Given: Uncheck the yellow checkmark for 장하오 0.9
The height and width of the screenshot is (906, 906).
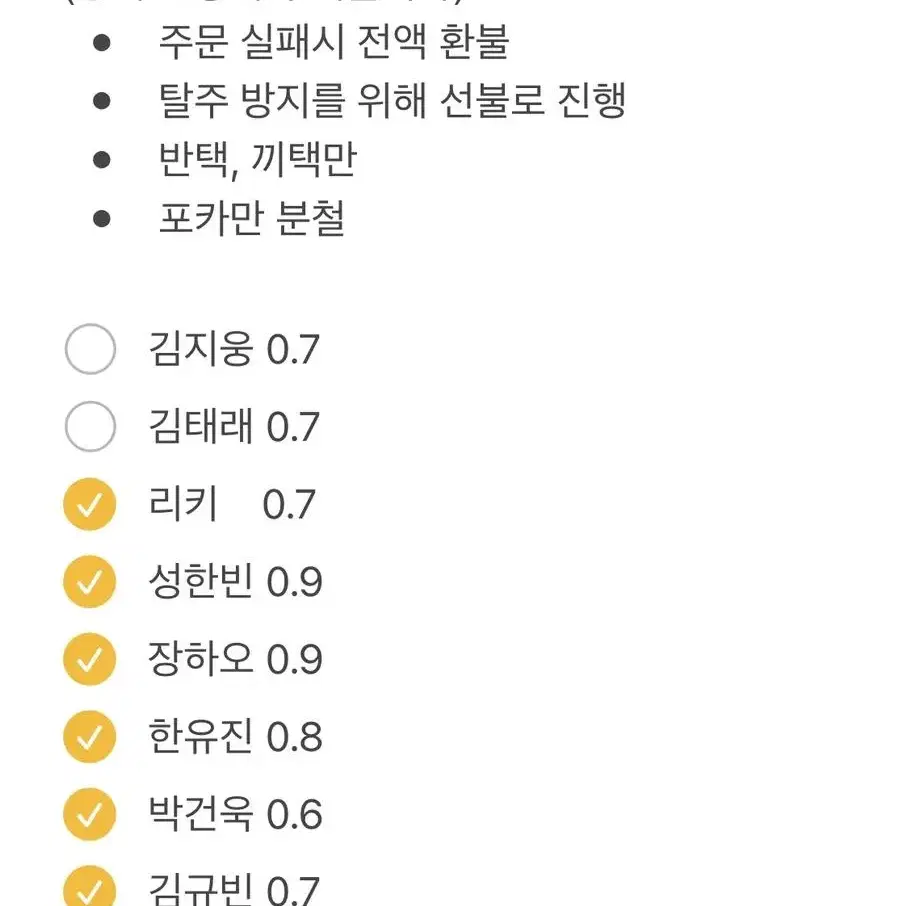Looking at the screenshot, I should [90, 659].
